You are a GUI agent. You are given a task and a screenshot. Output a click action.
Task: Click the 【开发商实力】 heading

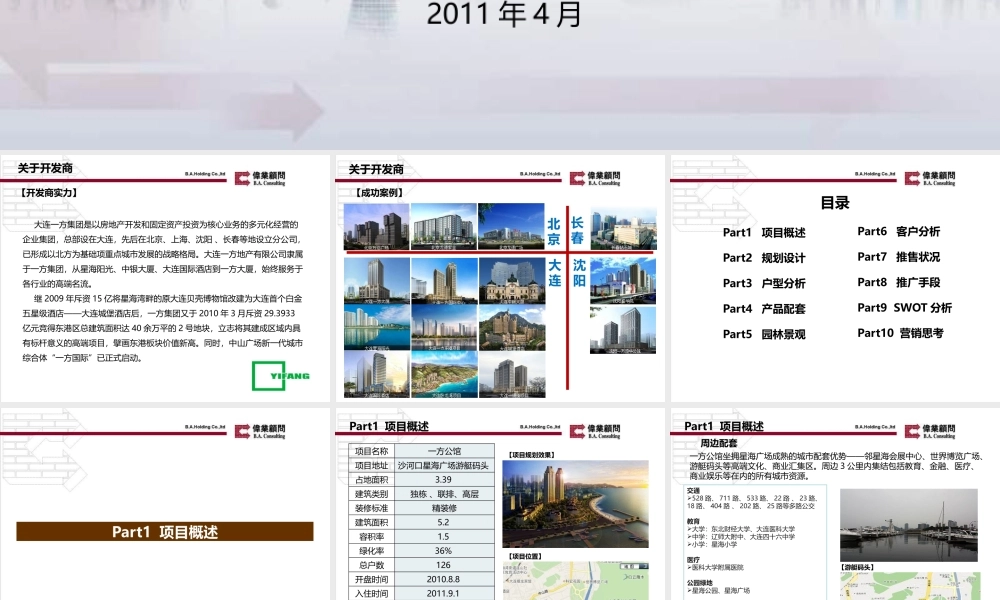(x=48, y=193)
